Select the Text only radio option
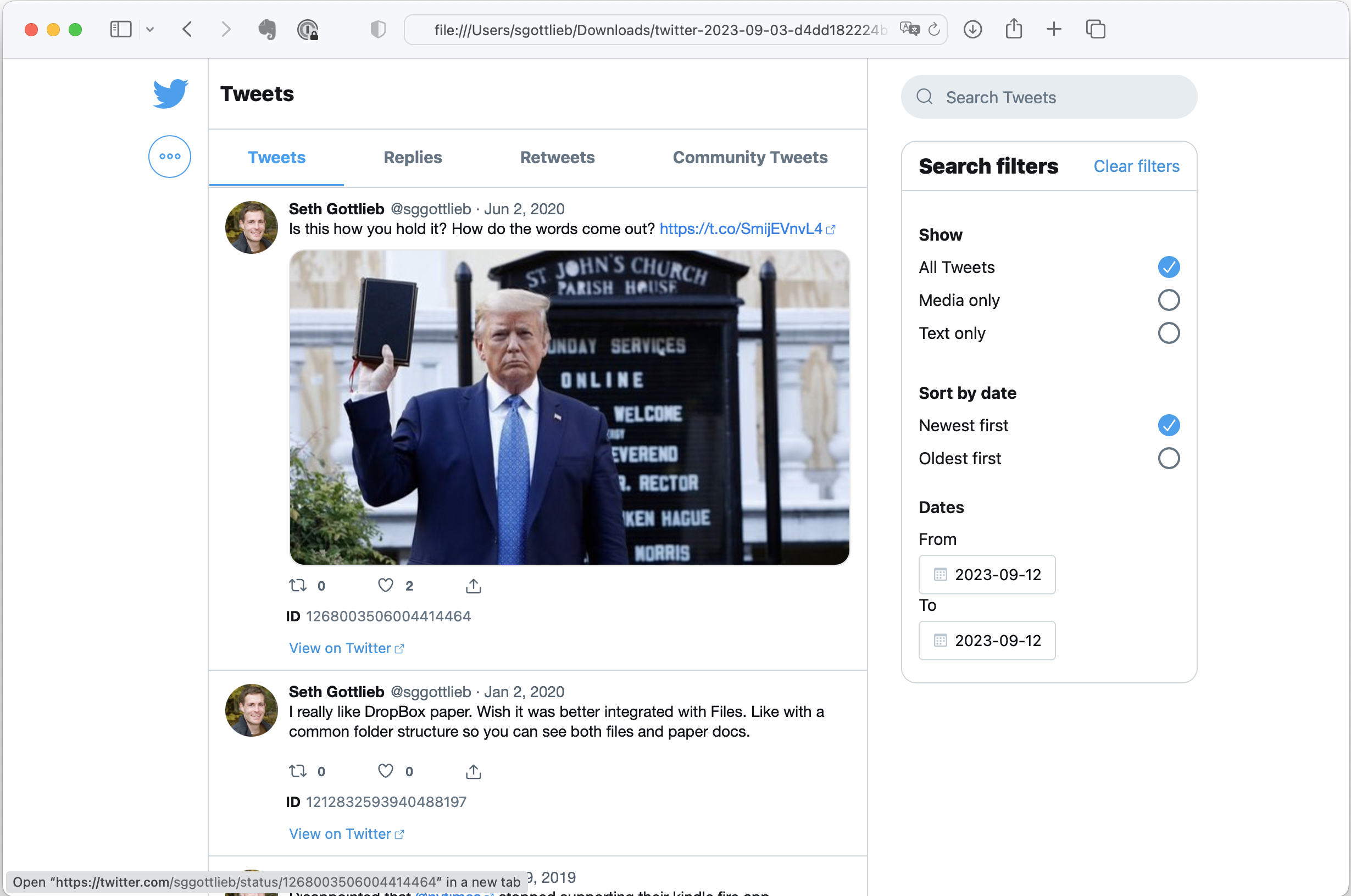Viewport: 1351px width, 896px height. point(1169,333)
